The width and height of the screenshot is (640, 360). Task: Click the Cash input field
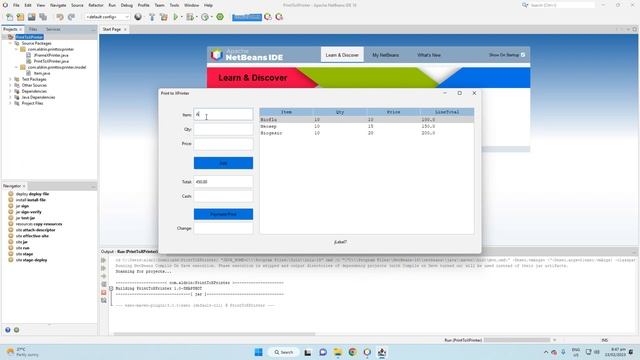(x=223, y=196)
